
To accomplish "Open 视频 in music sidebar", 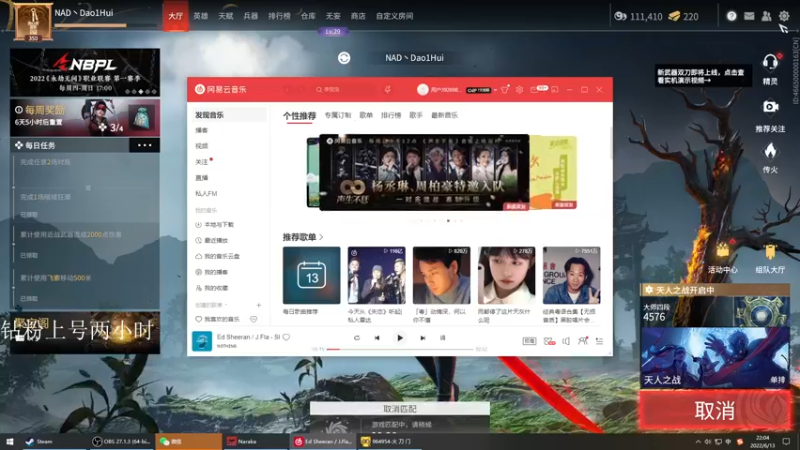I will point(202,146).
